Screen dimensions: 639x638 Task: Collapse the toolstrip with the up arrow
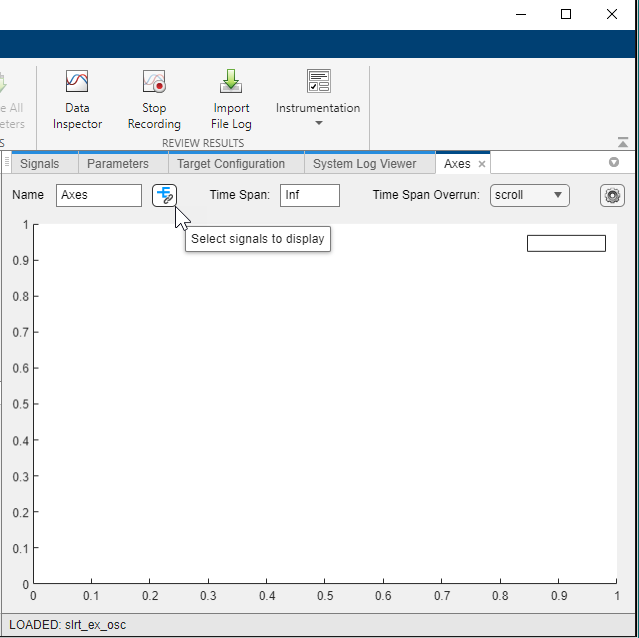coord(623,143)
